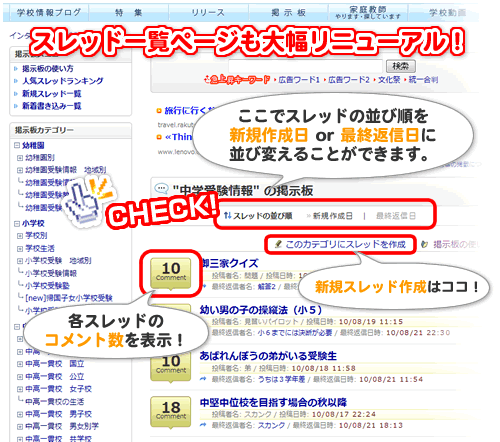Click poster name 見習いパイロット
500x442 pixels.
click(x=271, y=322)
